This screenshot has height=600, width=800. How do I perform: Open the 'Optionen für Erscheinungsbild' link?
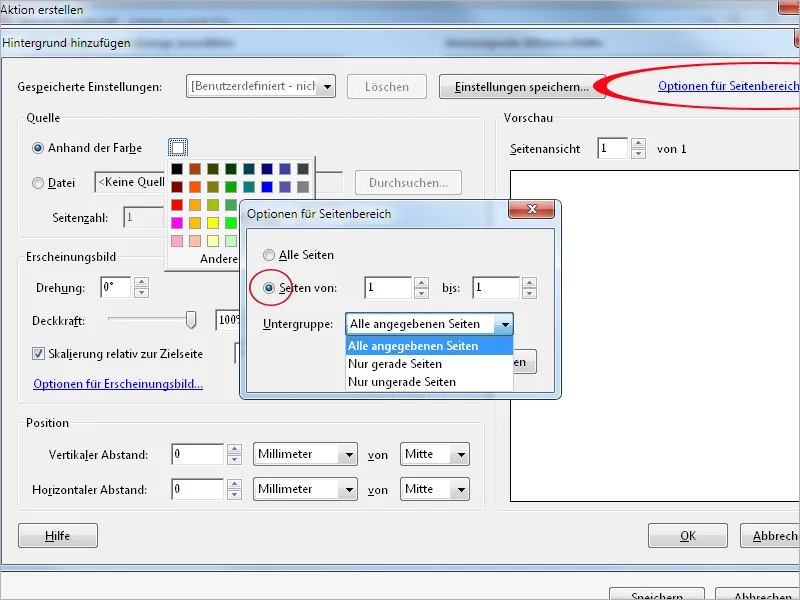click(x=118, y=384)
